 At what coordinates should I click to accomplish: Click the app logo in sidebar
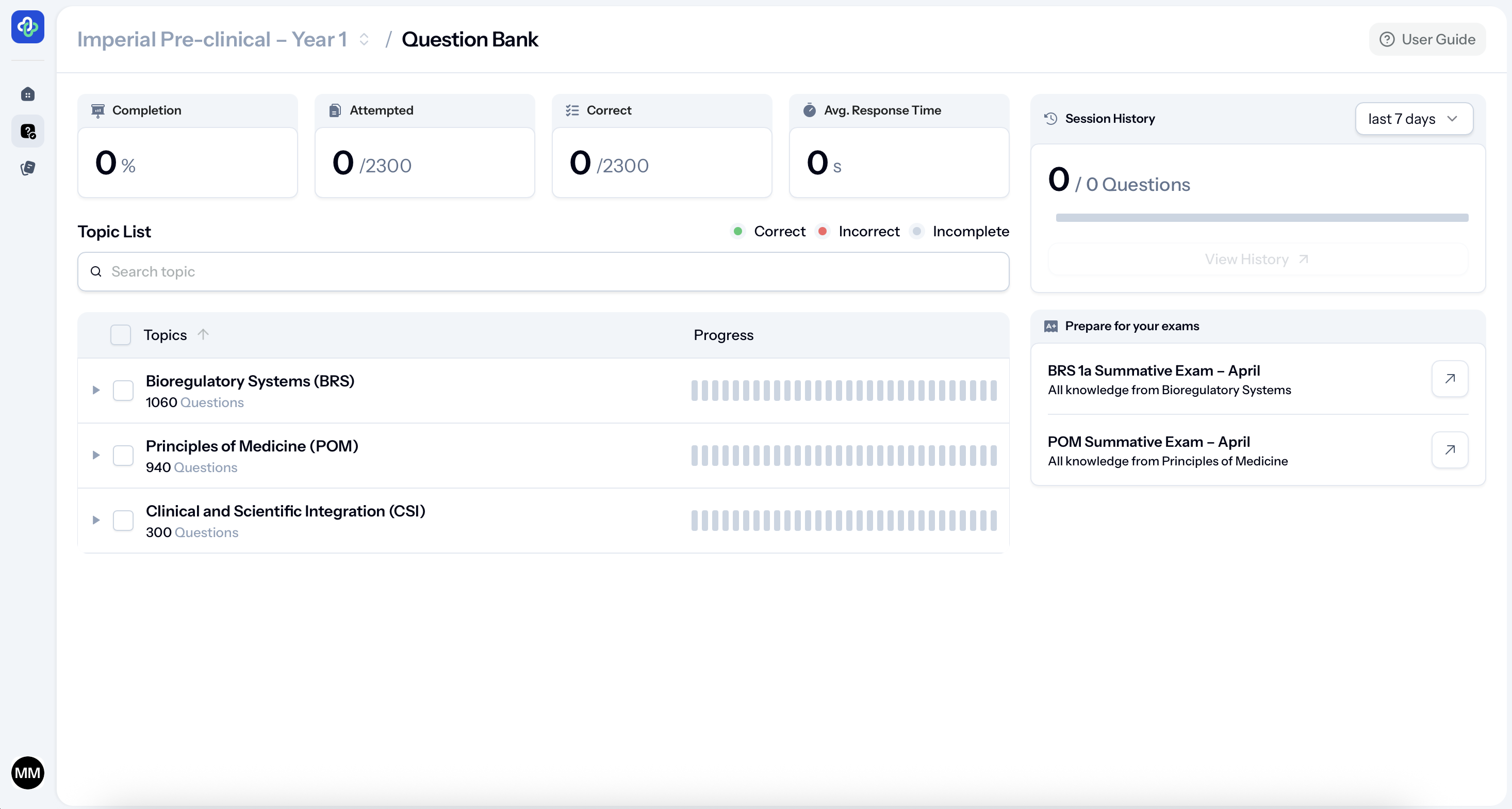[x=27, y=26]
